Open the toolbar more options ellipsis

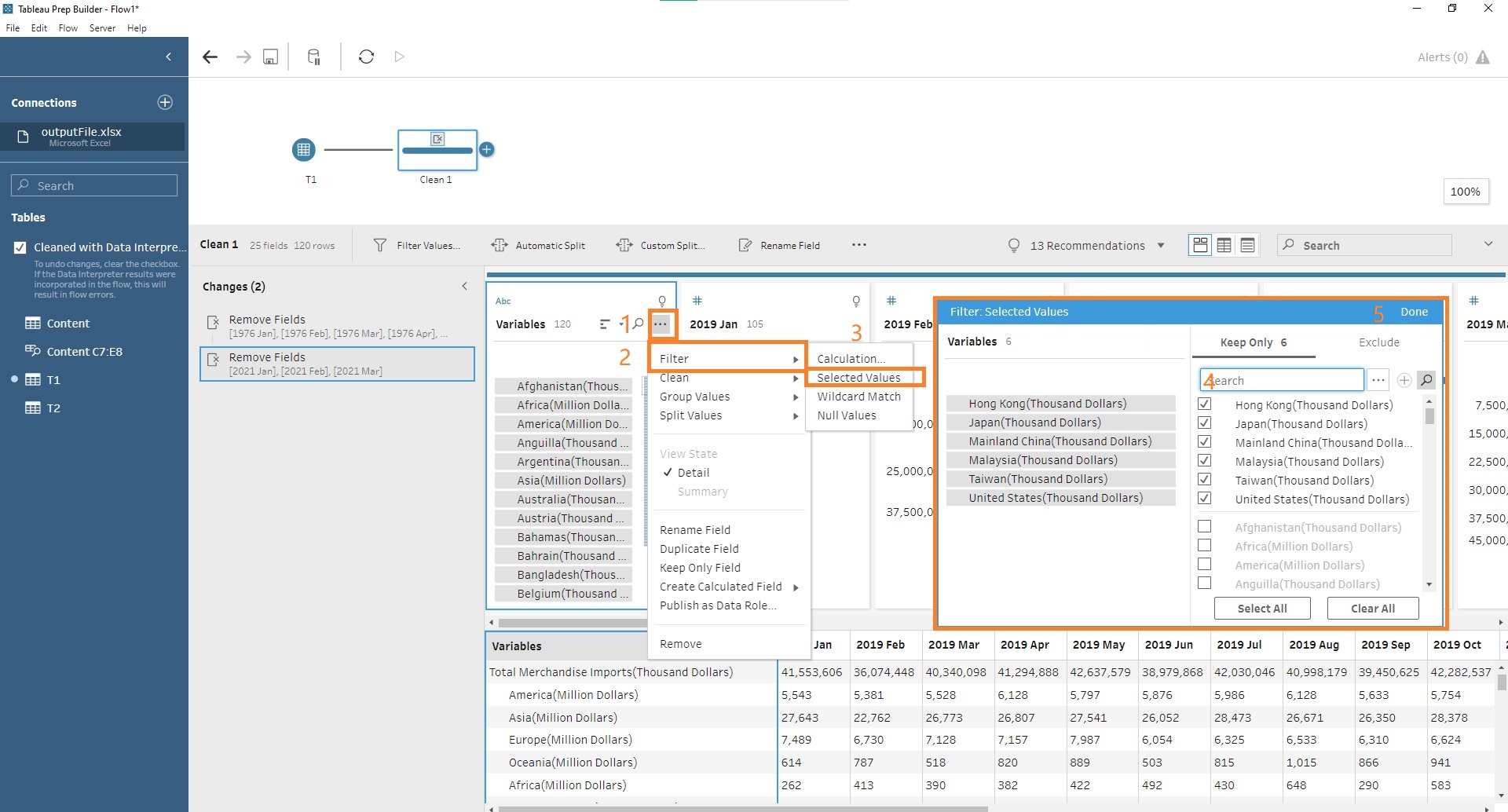point(859,245)
